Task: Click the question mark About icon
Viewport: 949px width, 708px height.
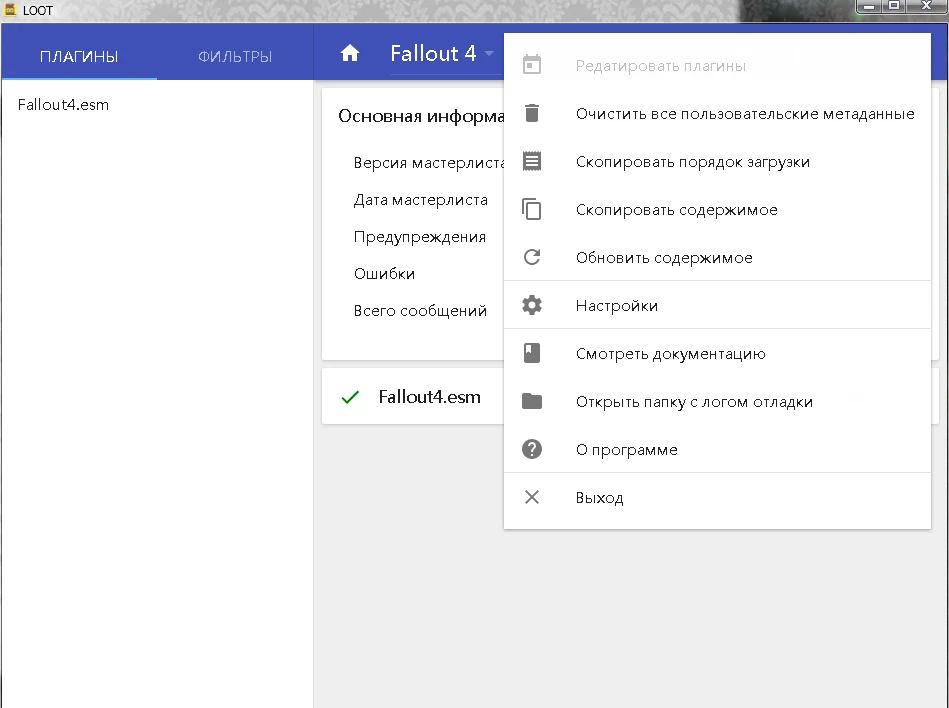Action: [x=532, y=450]
